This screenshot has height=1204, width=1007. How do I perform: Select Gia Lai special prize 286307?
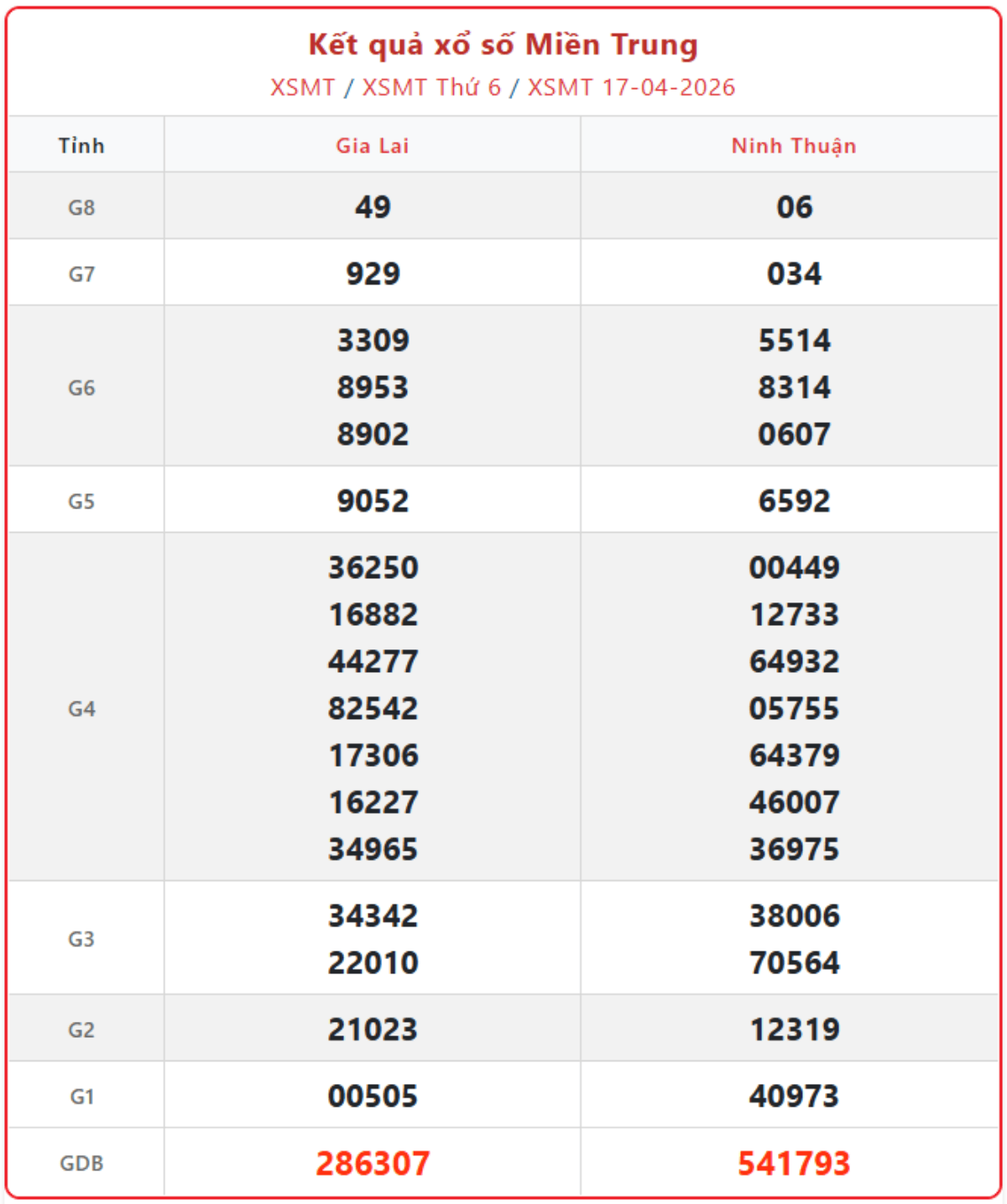pyautogui.click(x=373, y=1163)
